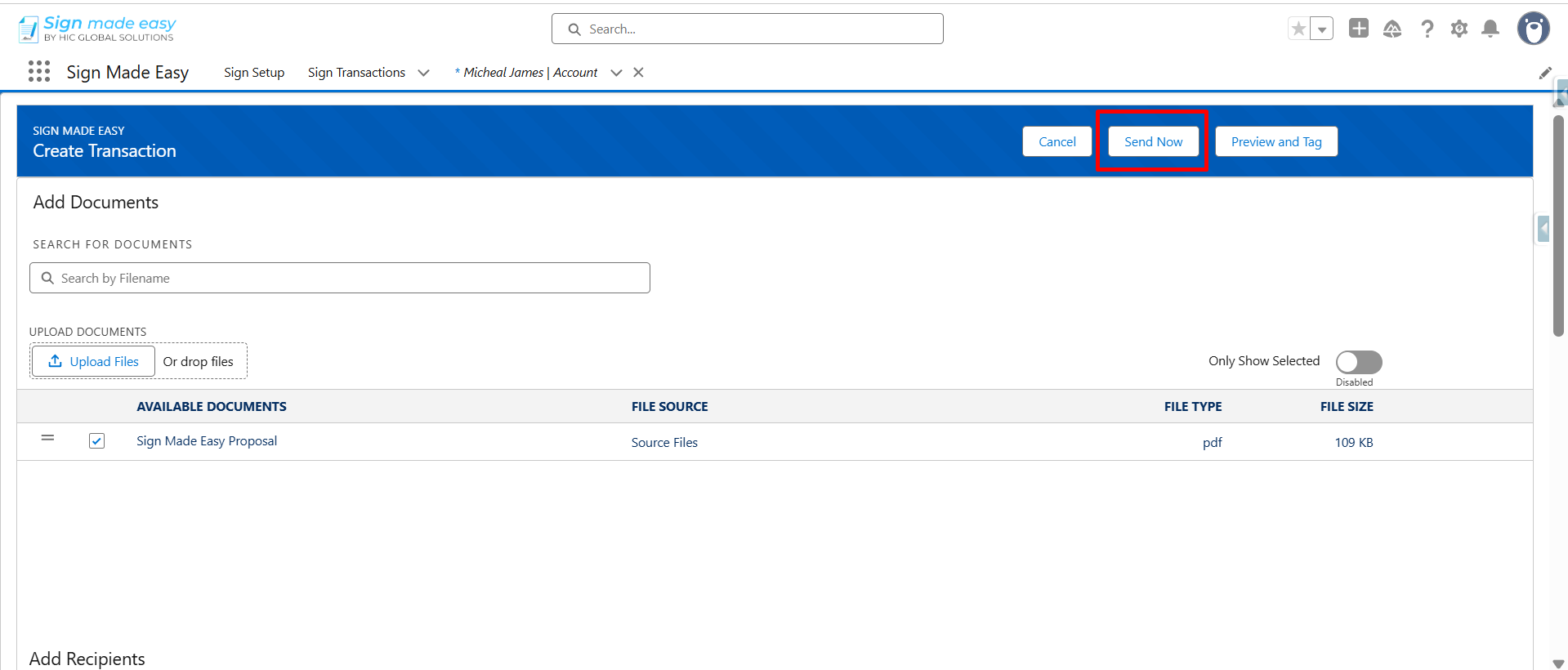Viewport: 1568px width, 670px height.
Task: Open the user profile avatar
Action: [x=1534, y=29]
